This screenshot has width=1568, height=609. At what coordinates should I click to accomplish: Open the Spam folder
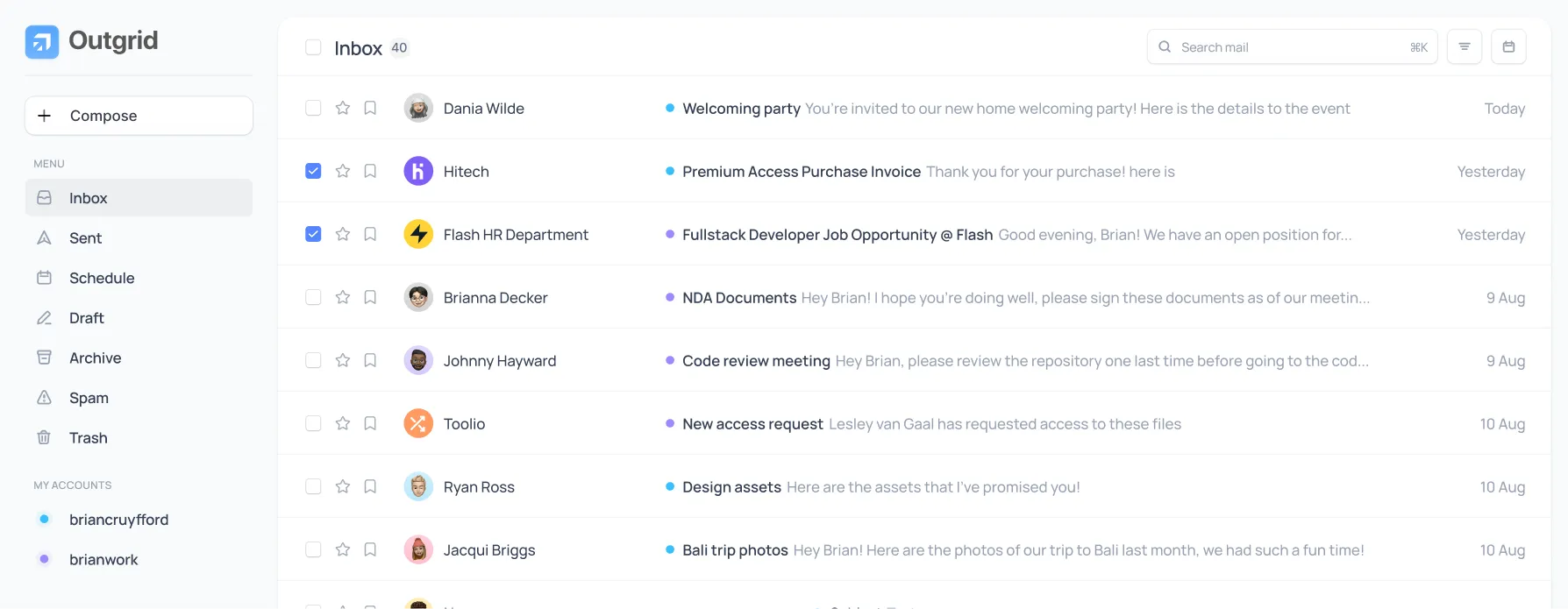(89, 398)
